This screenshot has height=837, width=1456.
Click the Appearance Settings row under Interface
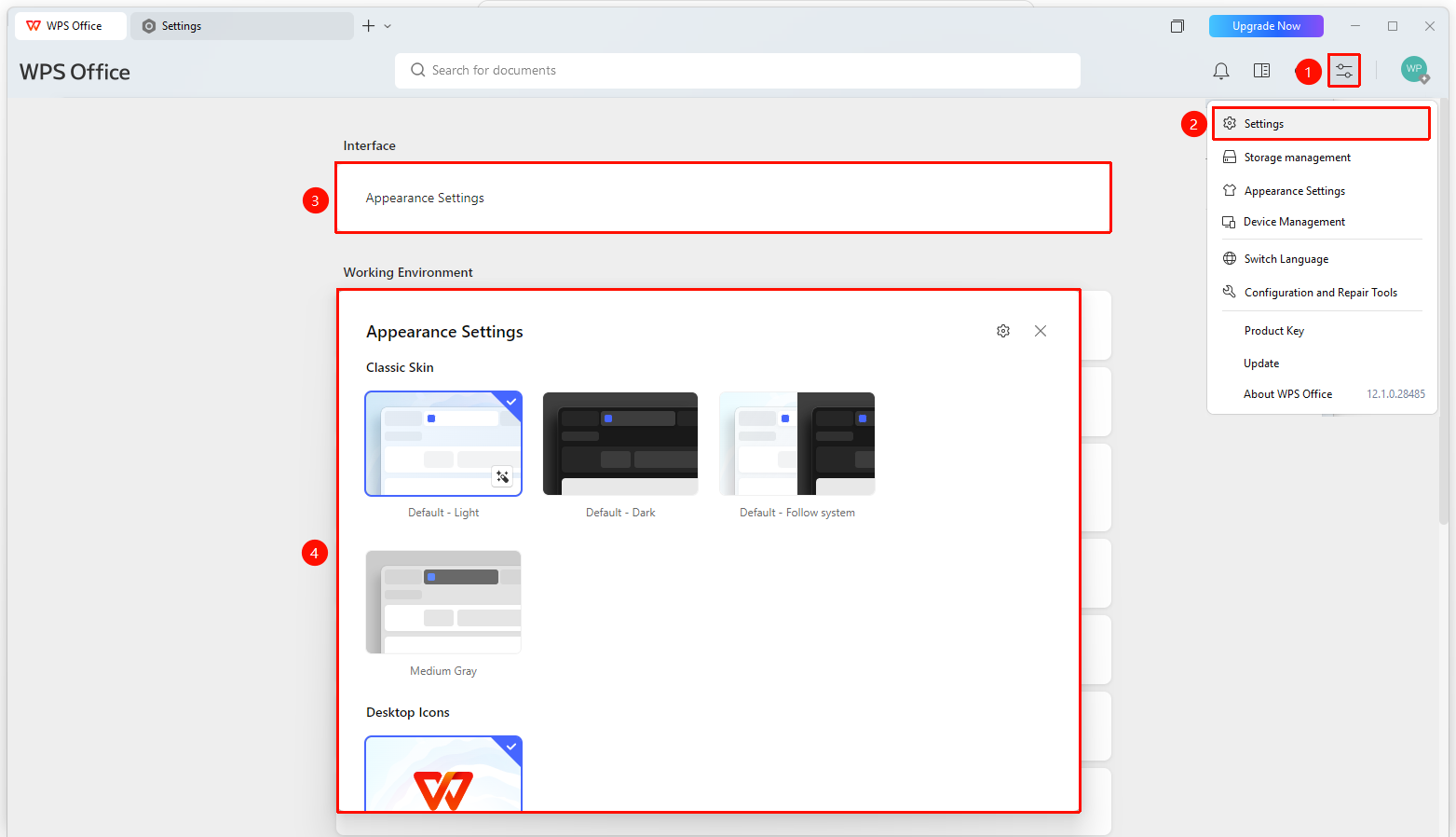point(723,198)
